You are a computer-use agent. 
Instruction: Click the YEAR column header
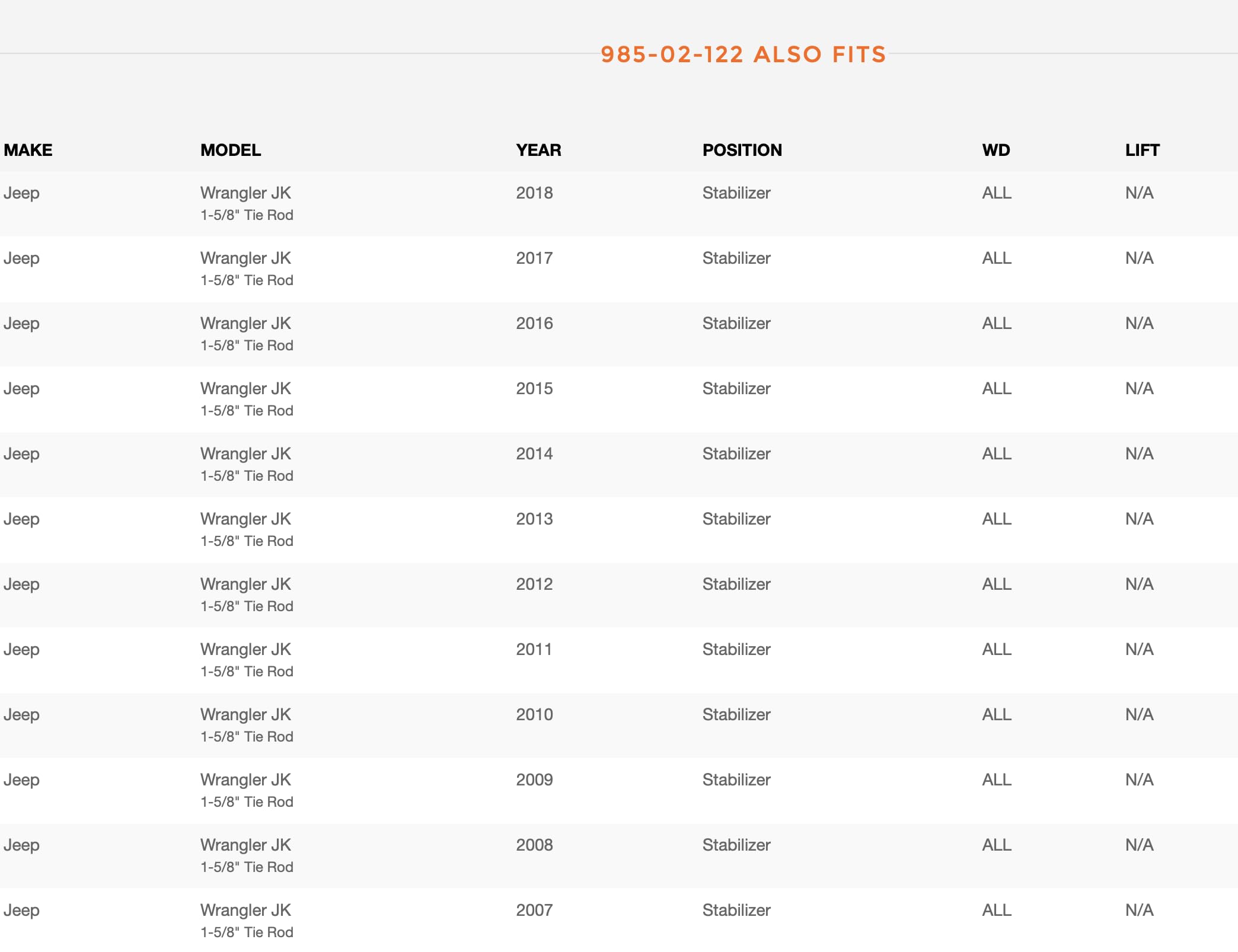[x=538, y=150]
